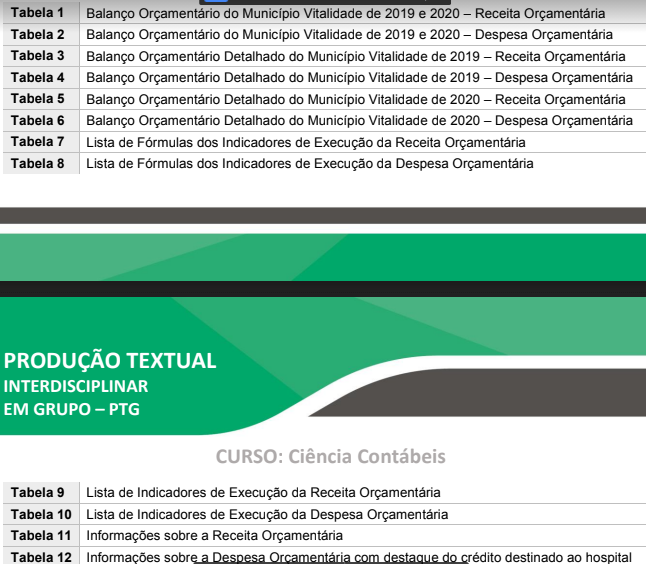The height and width of the screenshot is (564, 646).
Task: Select the 'Tabela 1' label cell
Action: 41,13
